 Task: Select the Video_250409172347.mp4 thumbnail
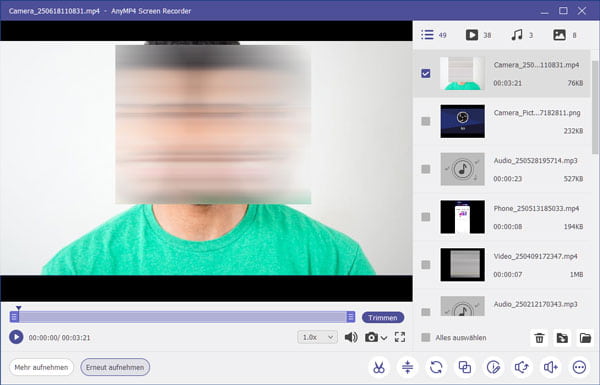(462, 265)
